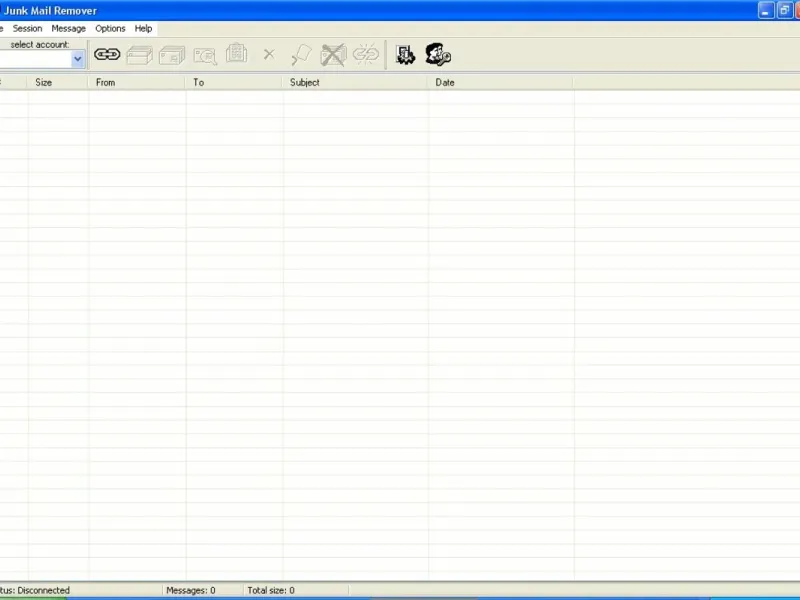This screenshot has height=600, width=800.
Task: Open account setup via face-key icon
Action: point(438,54)
